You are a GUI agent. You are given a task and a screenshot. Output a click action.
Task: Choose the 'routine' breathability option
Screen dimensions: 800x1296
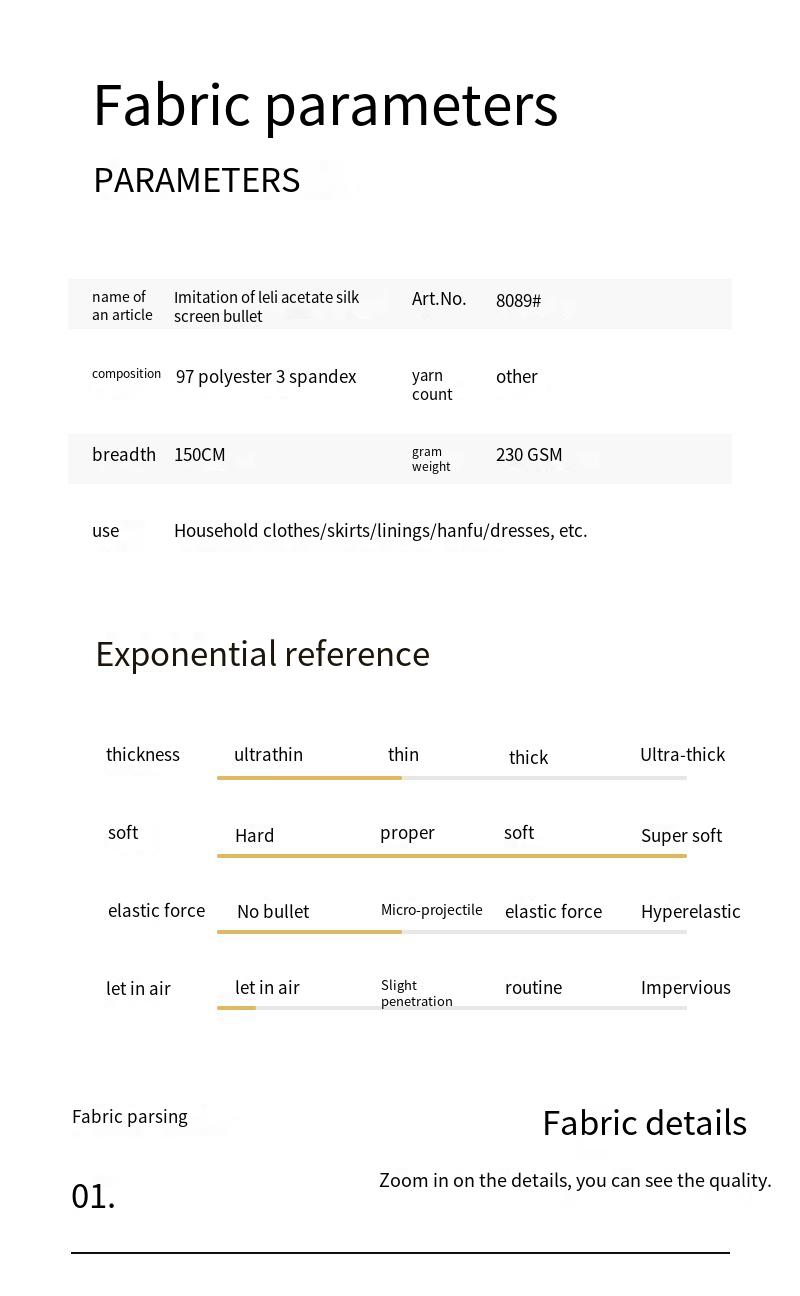click(533, 988)
